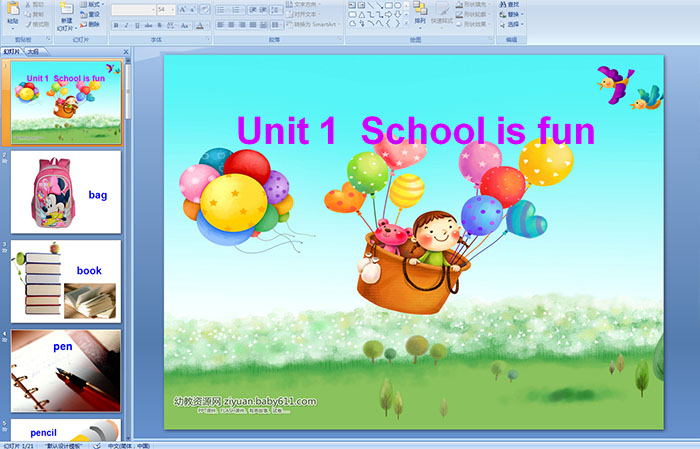Select the Format Painter (格式刷) brush
Viewport: 700px width, 449px height.
coord(37,24)
